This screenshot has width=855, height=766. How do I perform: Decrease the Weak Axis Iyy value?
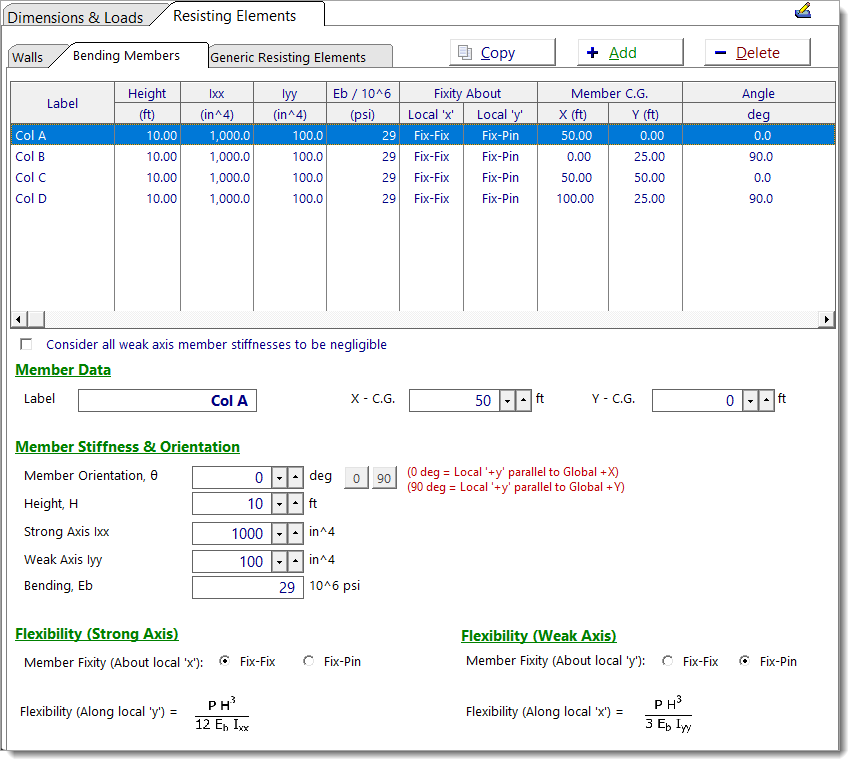point(280,562)
